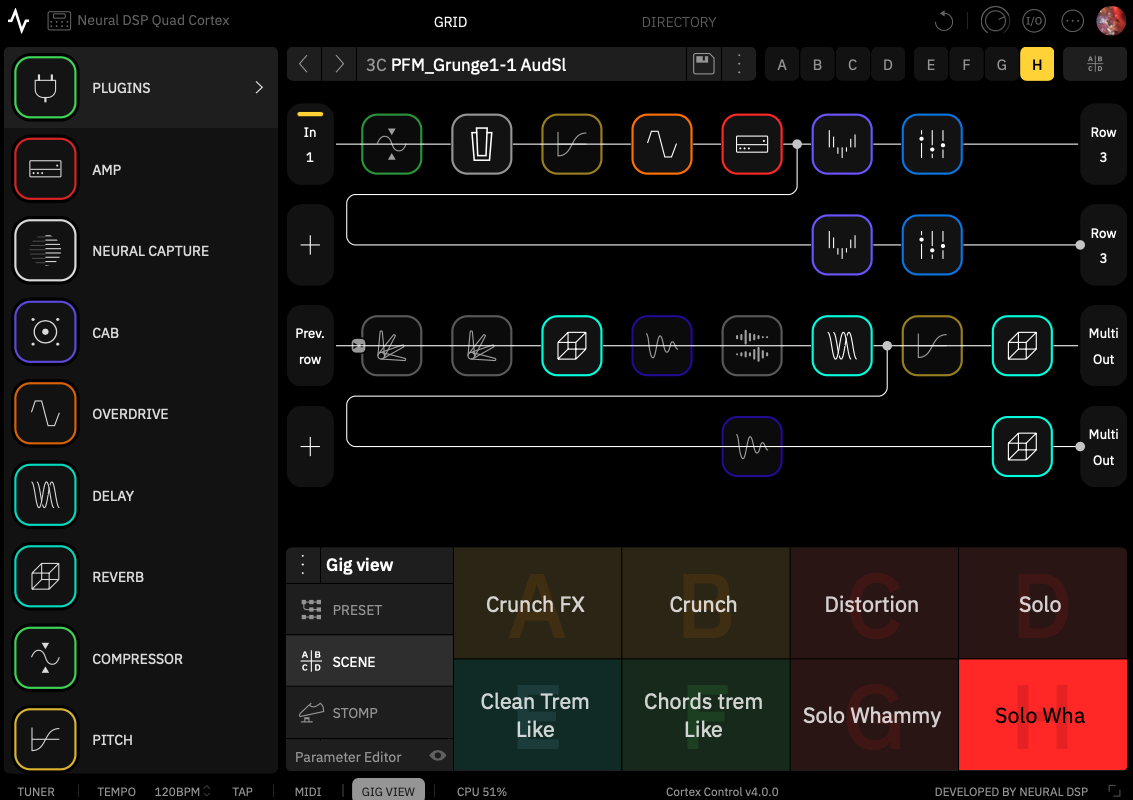Screen dimensions: 1133x800
Task: Choose the Neural Capture category icon
Action: click(45, 251)
